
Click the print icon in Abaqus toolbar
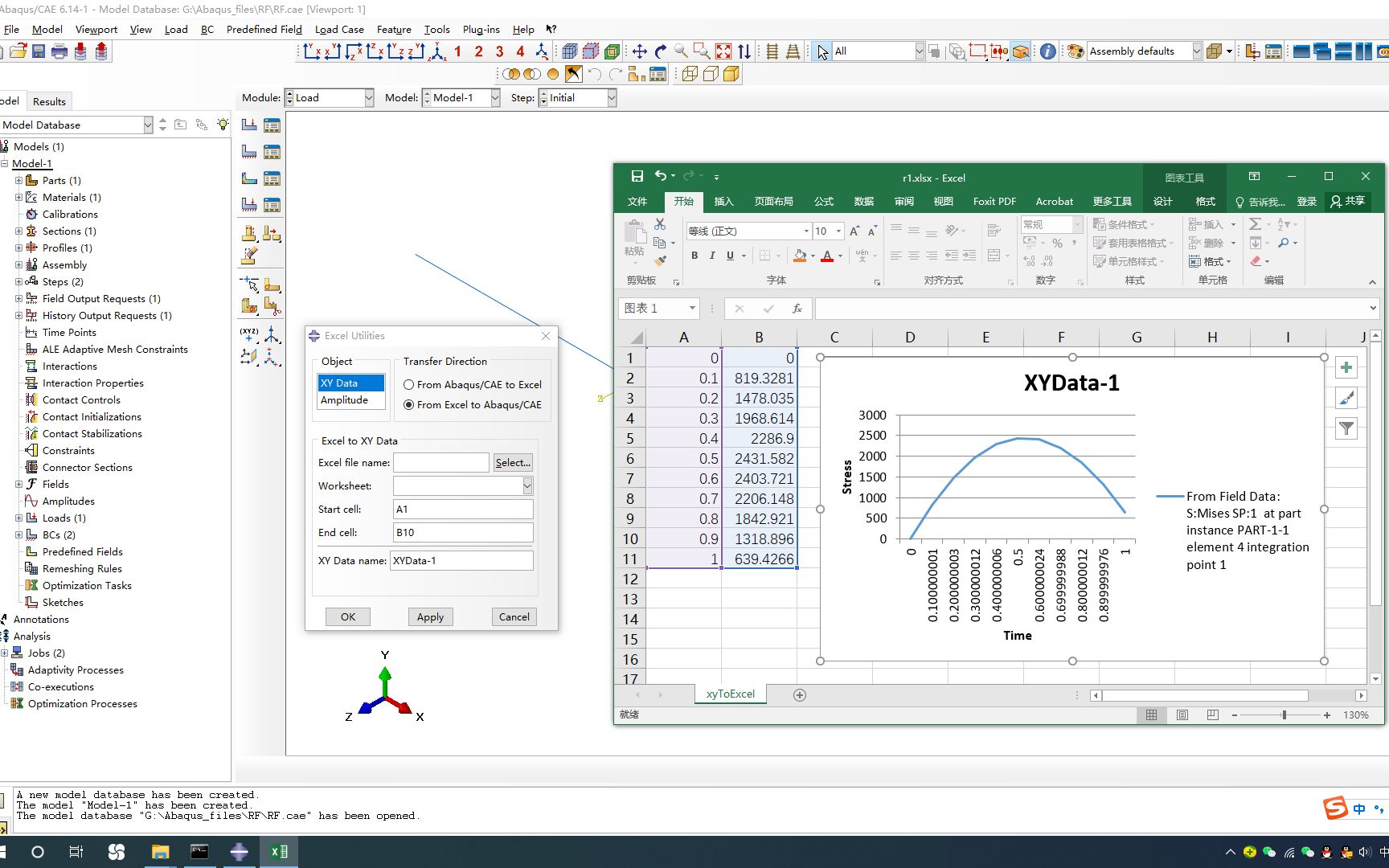59,51
